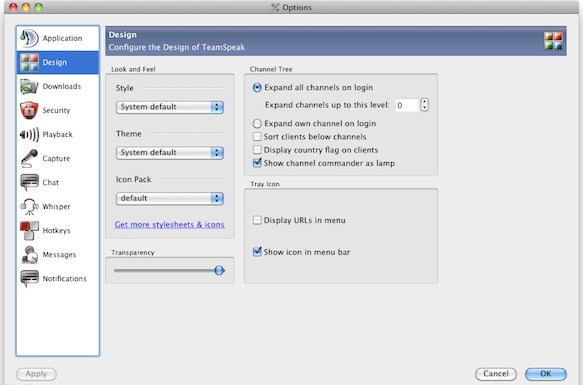Open the Notifications bubble icon
The height and width of the screenshot is (385, 583).
pyautogui.click(x=29, y=279)
